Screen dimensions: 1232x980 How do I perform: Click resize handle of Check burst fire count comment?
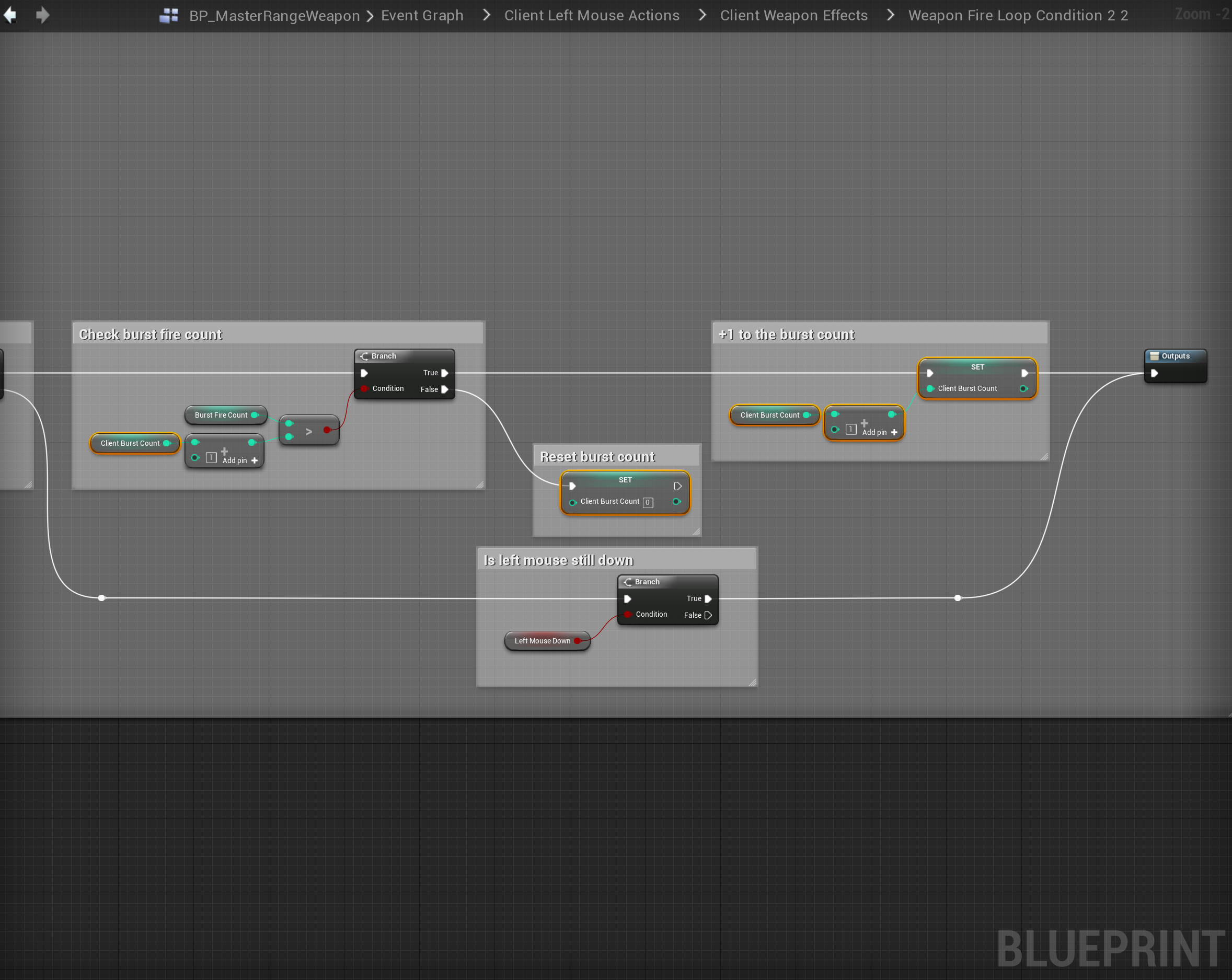(x=479, y=485)
